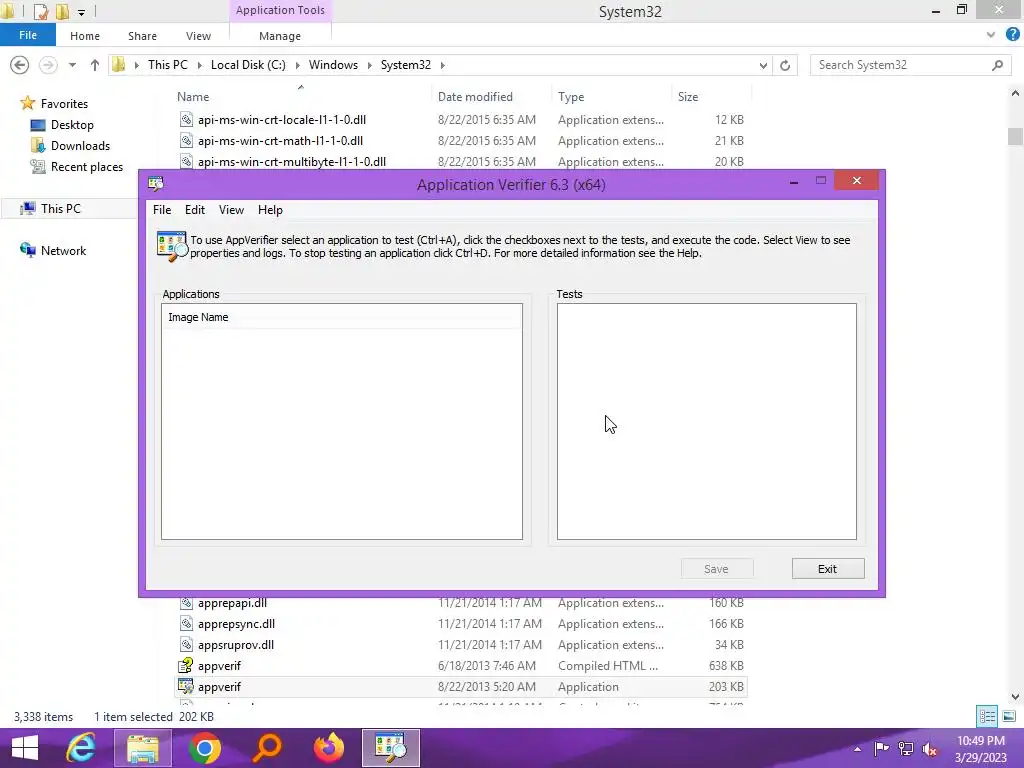
Task: Sort by the Date modified column
Action: tap(475, 97)
